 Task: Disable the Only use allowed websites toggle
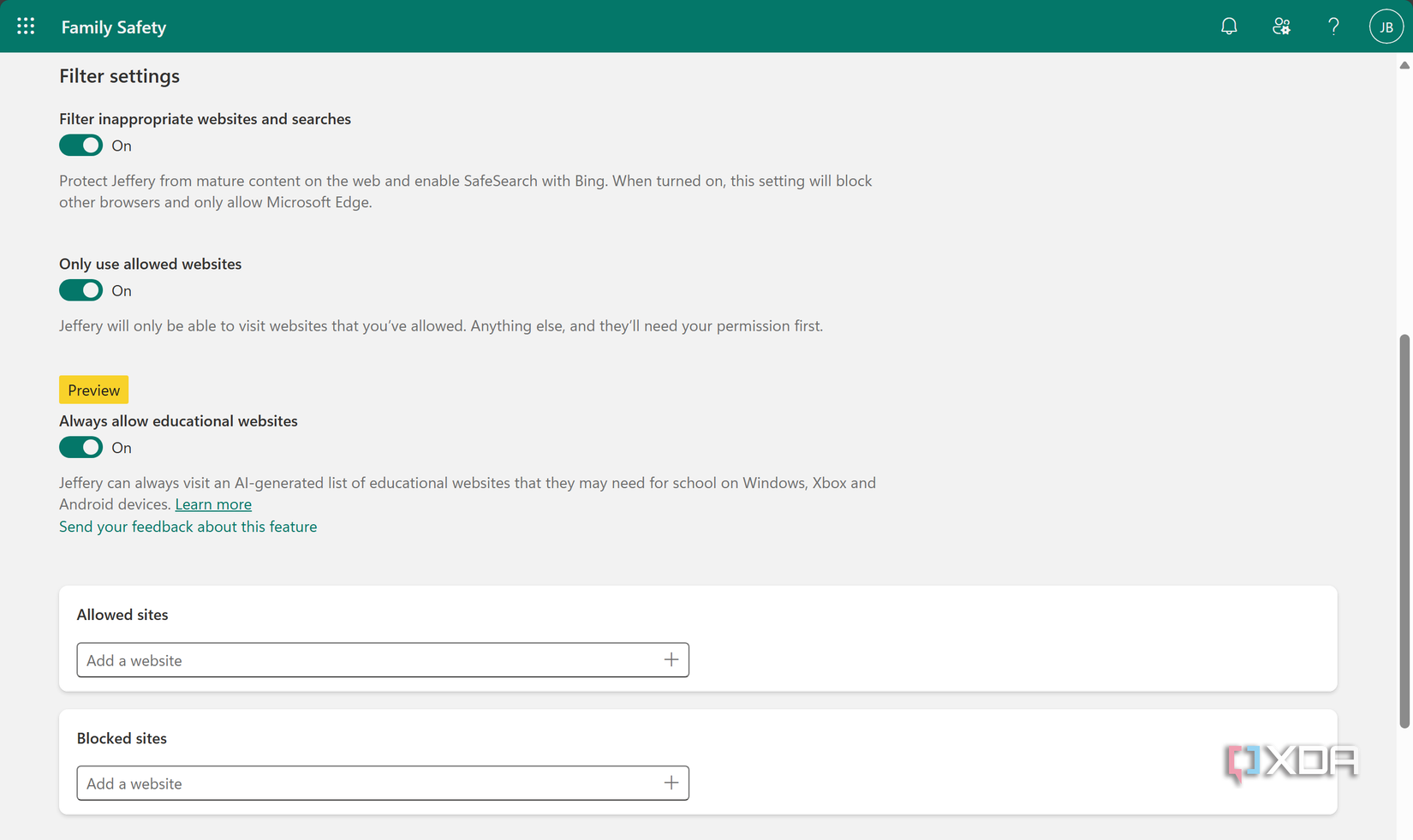coord(80,290)
